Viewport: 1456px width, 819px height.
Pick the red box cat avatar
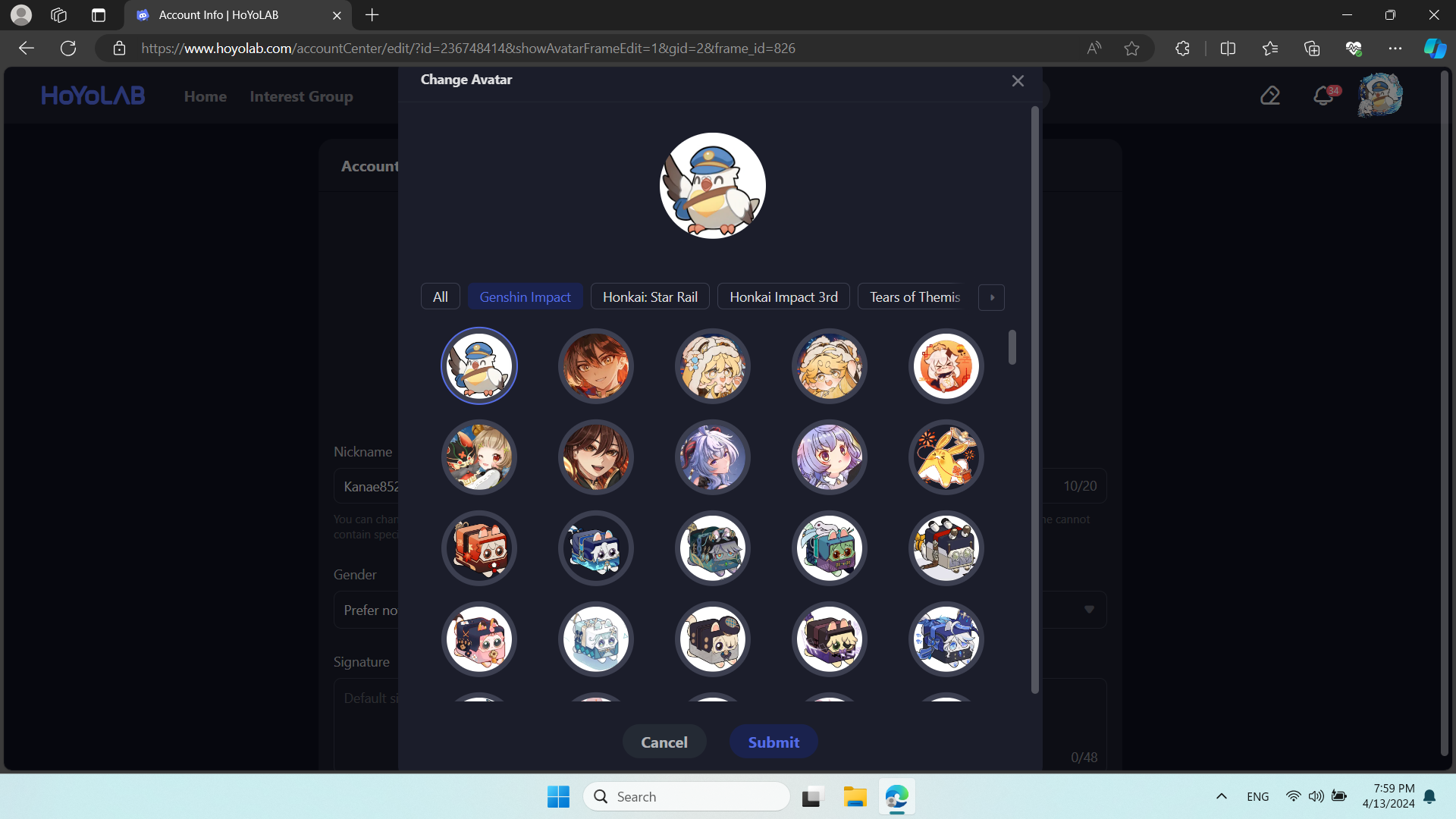tap(479, 548)
